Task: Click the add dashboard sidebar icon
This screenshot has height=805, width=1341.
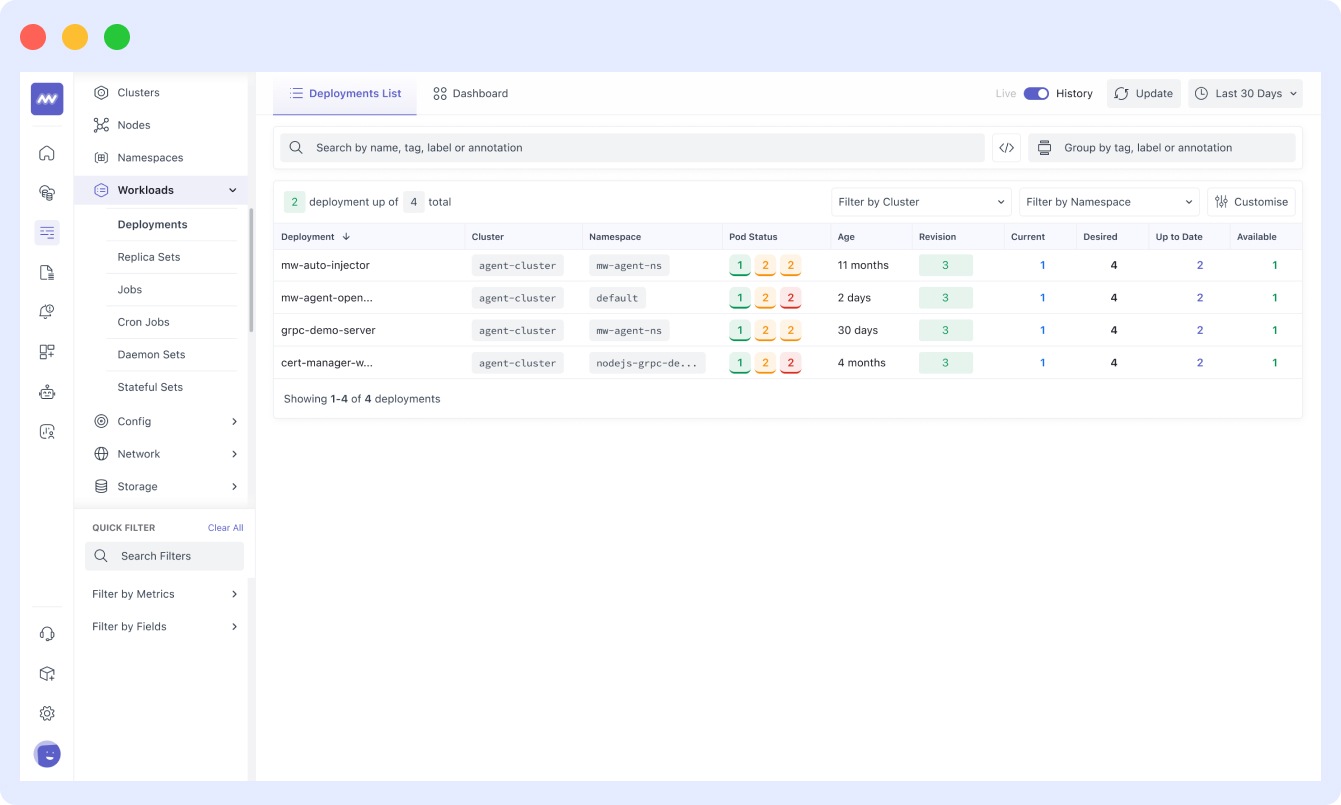Action: pos(46,351)
